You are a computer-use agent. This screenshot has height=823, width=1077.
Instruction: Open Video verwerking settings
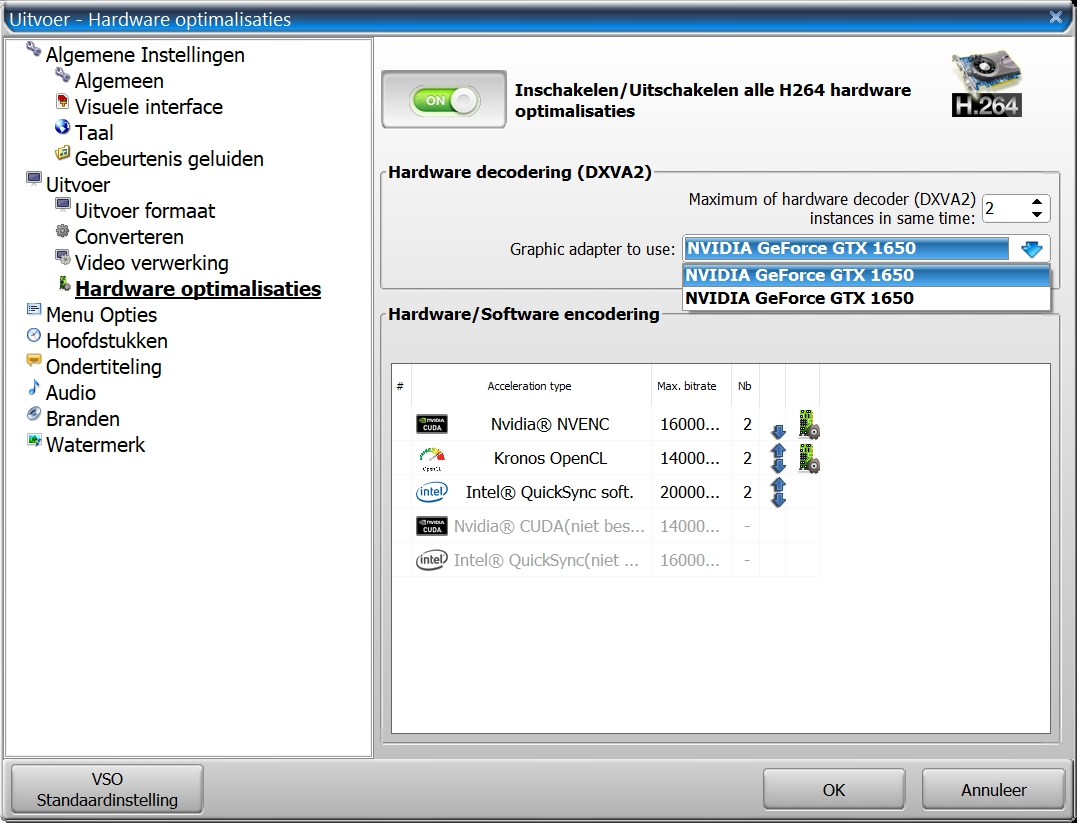[152, 263]
